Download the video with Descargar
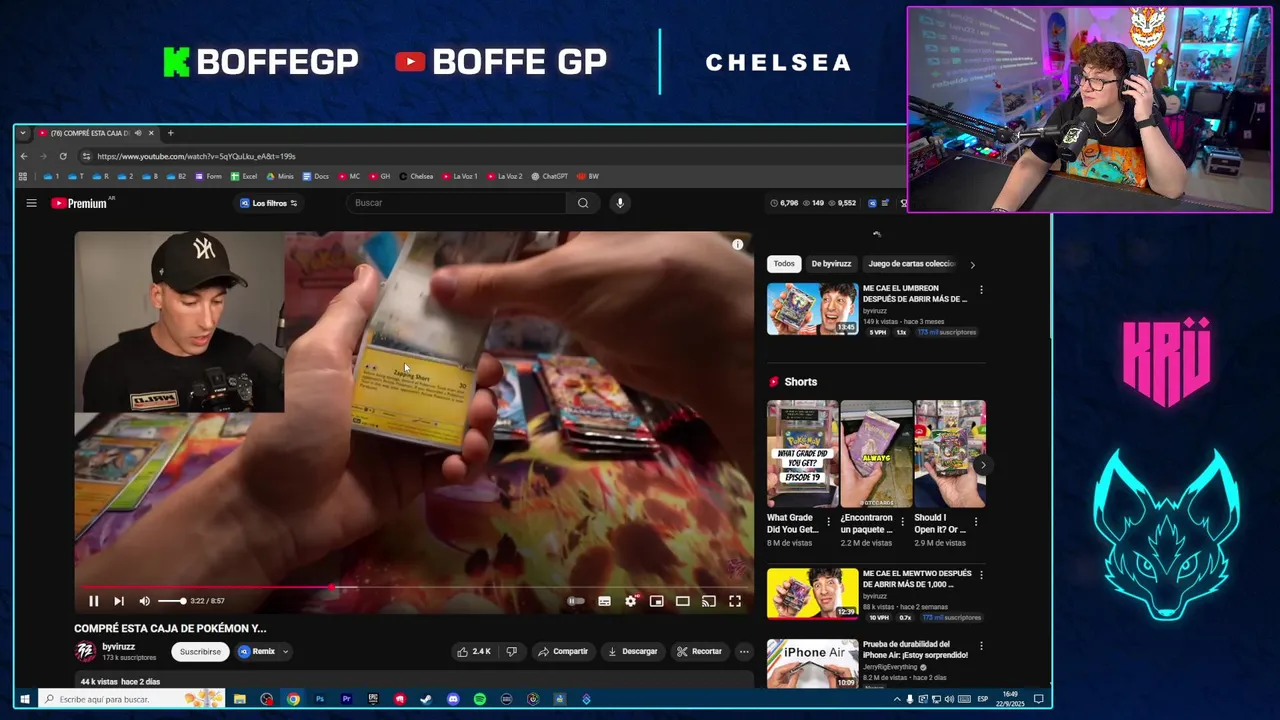This screenshot has width=1280, height=720. [633, 651]
